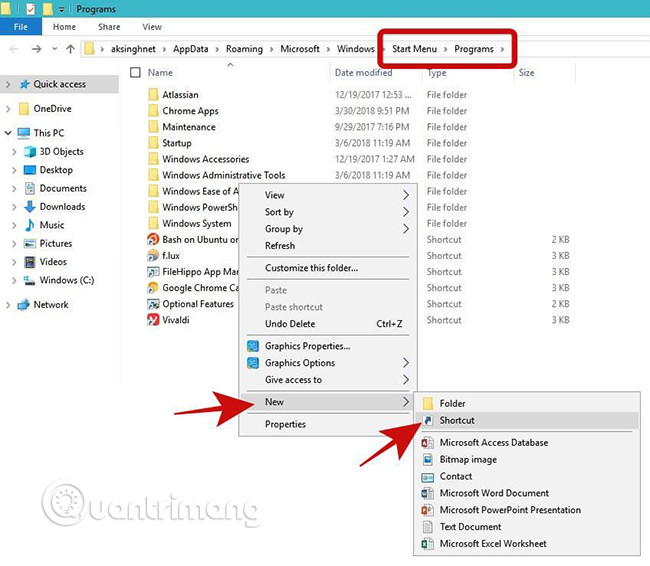The width and height of the screenshot is (650, 566).
Task: Click the Contact file icon
Action: 427,477
